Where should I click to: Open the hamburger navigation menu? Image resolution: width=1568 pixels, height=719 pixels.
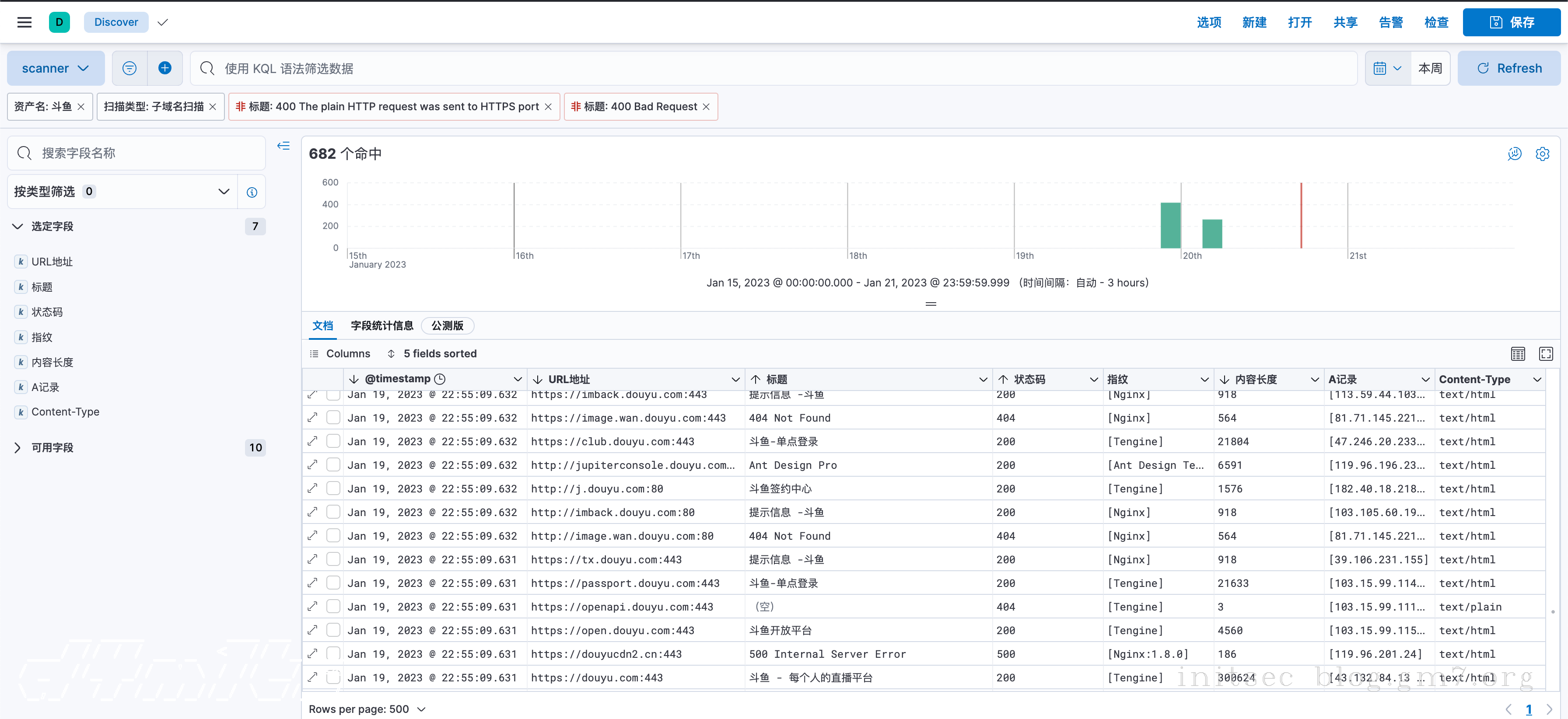tap(24, 22)
